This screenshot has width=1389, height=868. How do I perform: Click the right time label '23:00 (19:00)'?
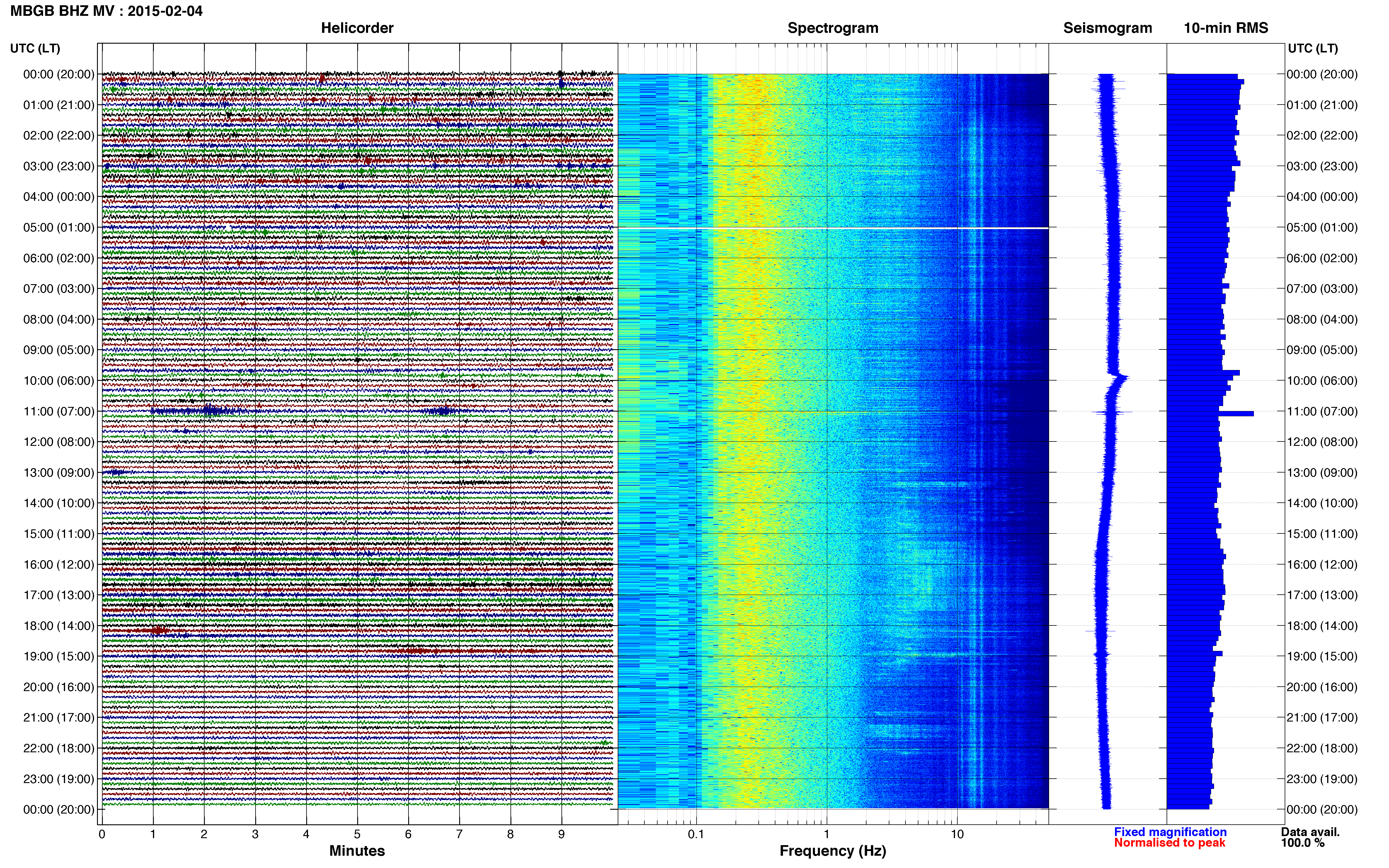1322,779
